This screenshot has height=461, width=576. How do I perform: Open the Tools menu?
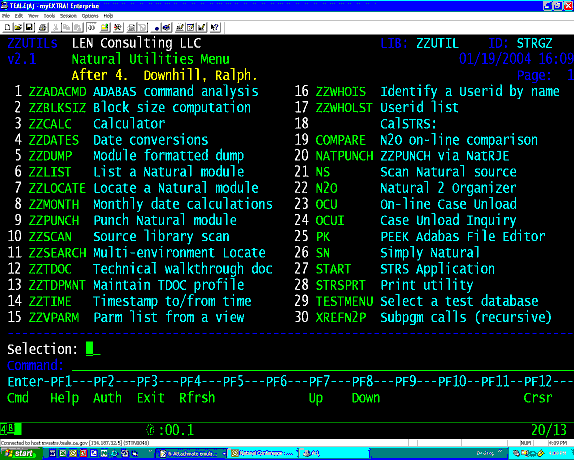tap(49, 16)
